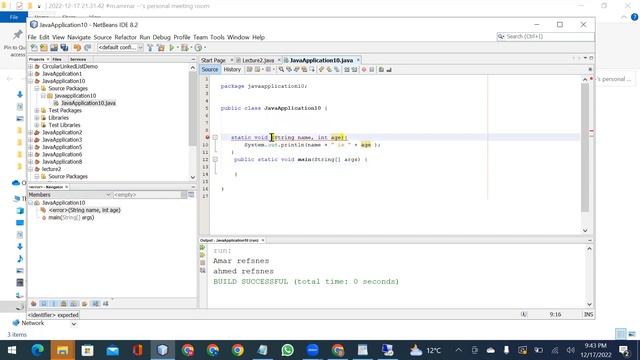Image resolution: width=640 pixels, height=360 pixels.
Task: Select the <error>(String name, int age) member
Action: (84, 210)
